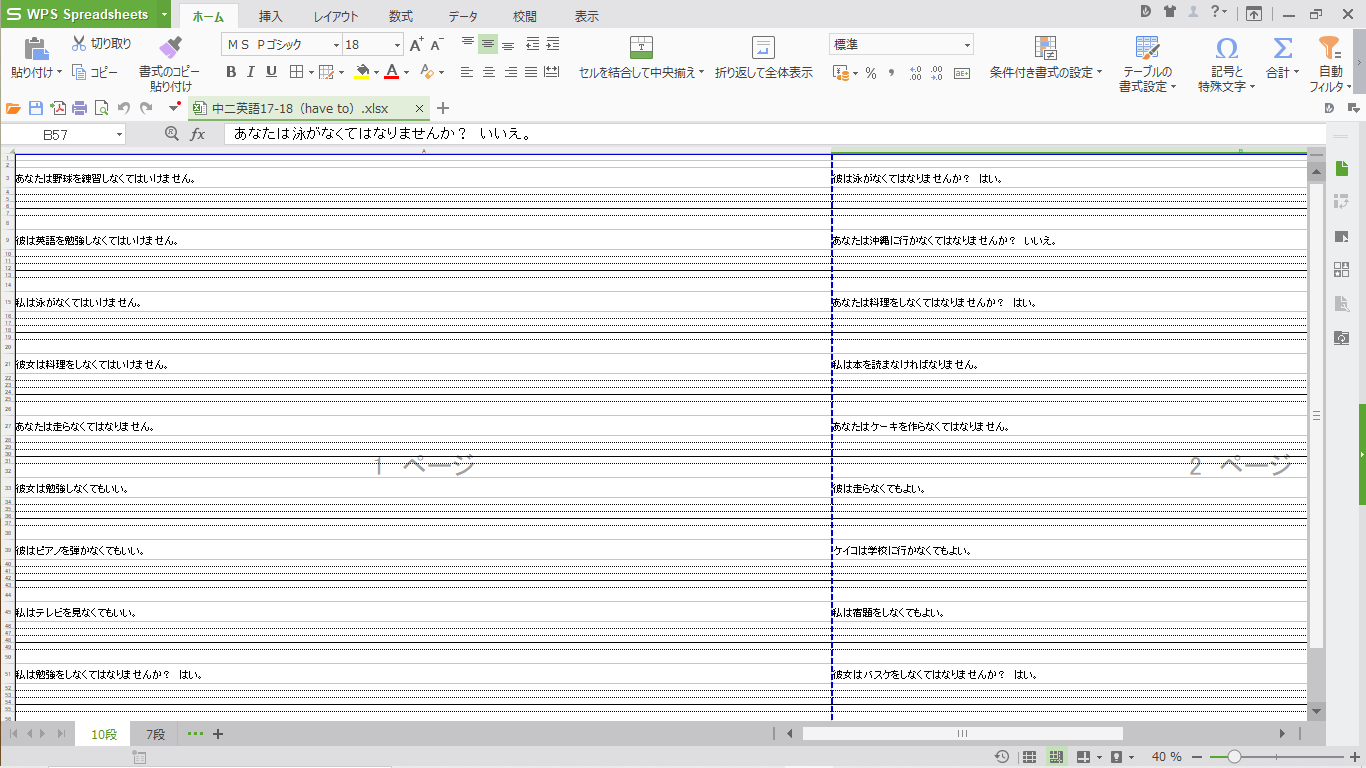
Task: Align text left
Action: coord(467,72)
